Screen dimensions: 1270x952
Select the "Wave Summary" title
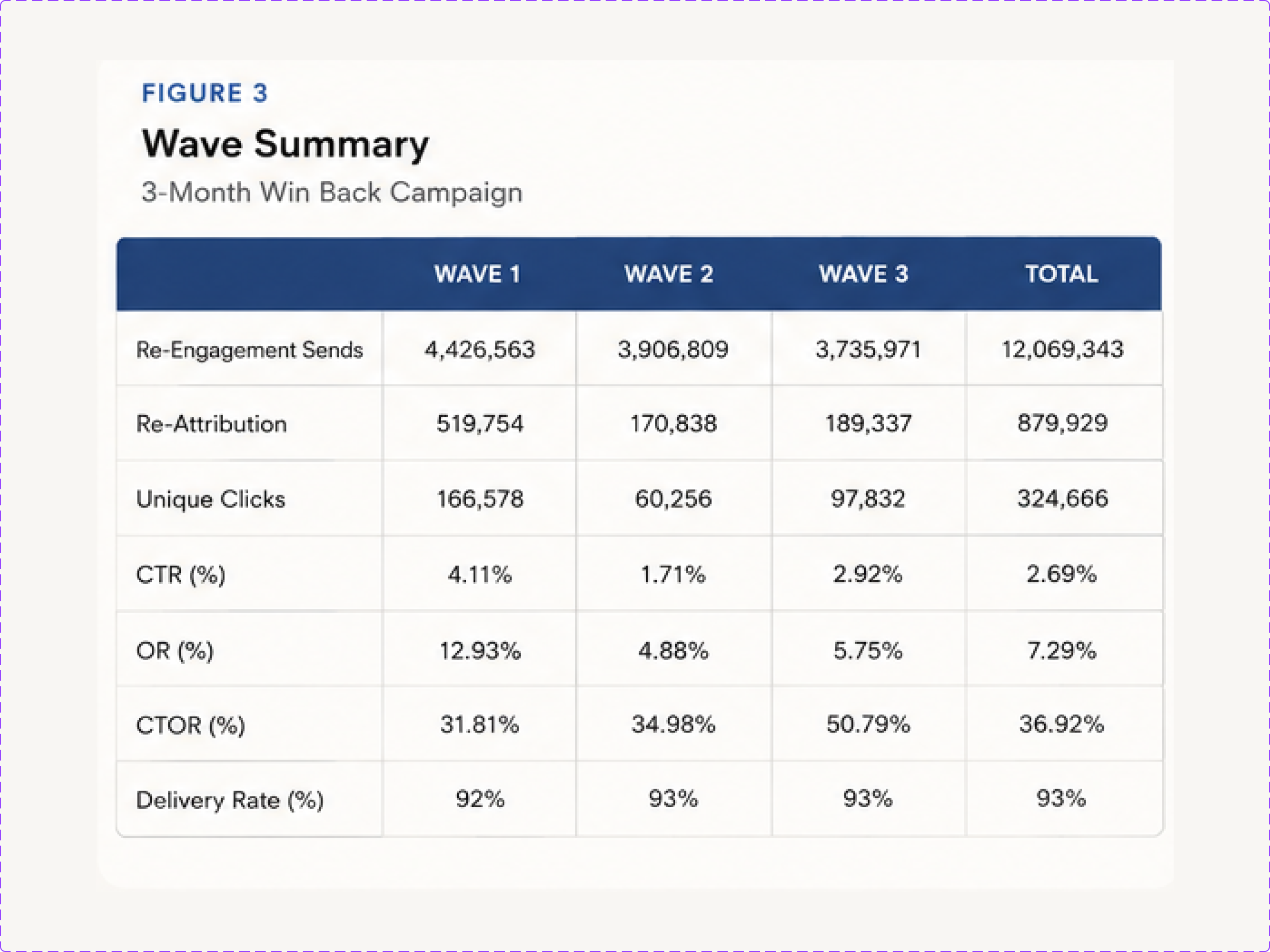point(285,144)
